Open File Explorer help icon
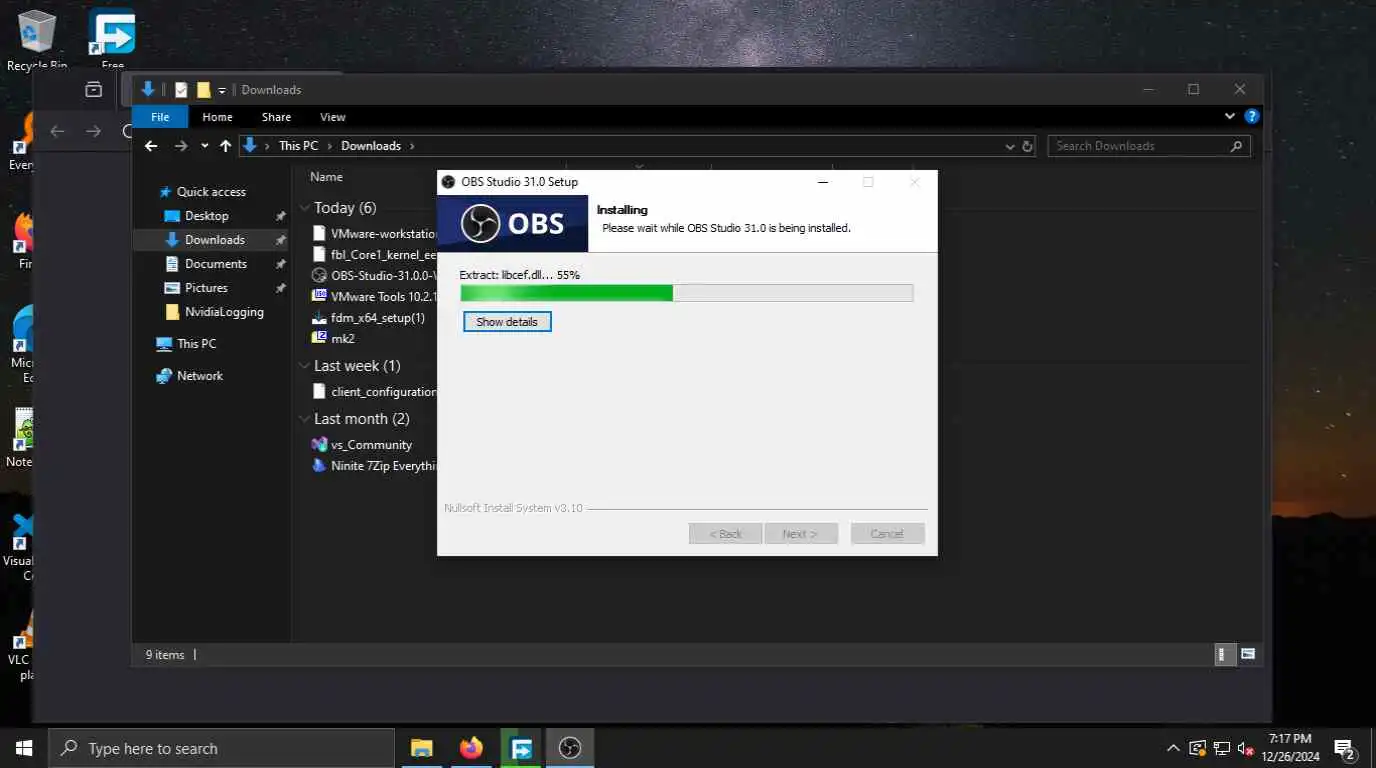This screenshot has width=1376, height=768. [x=1252, y=116]
